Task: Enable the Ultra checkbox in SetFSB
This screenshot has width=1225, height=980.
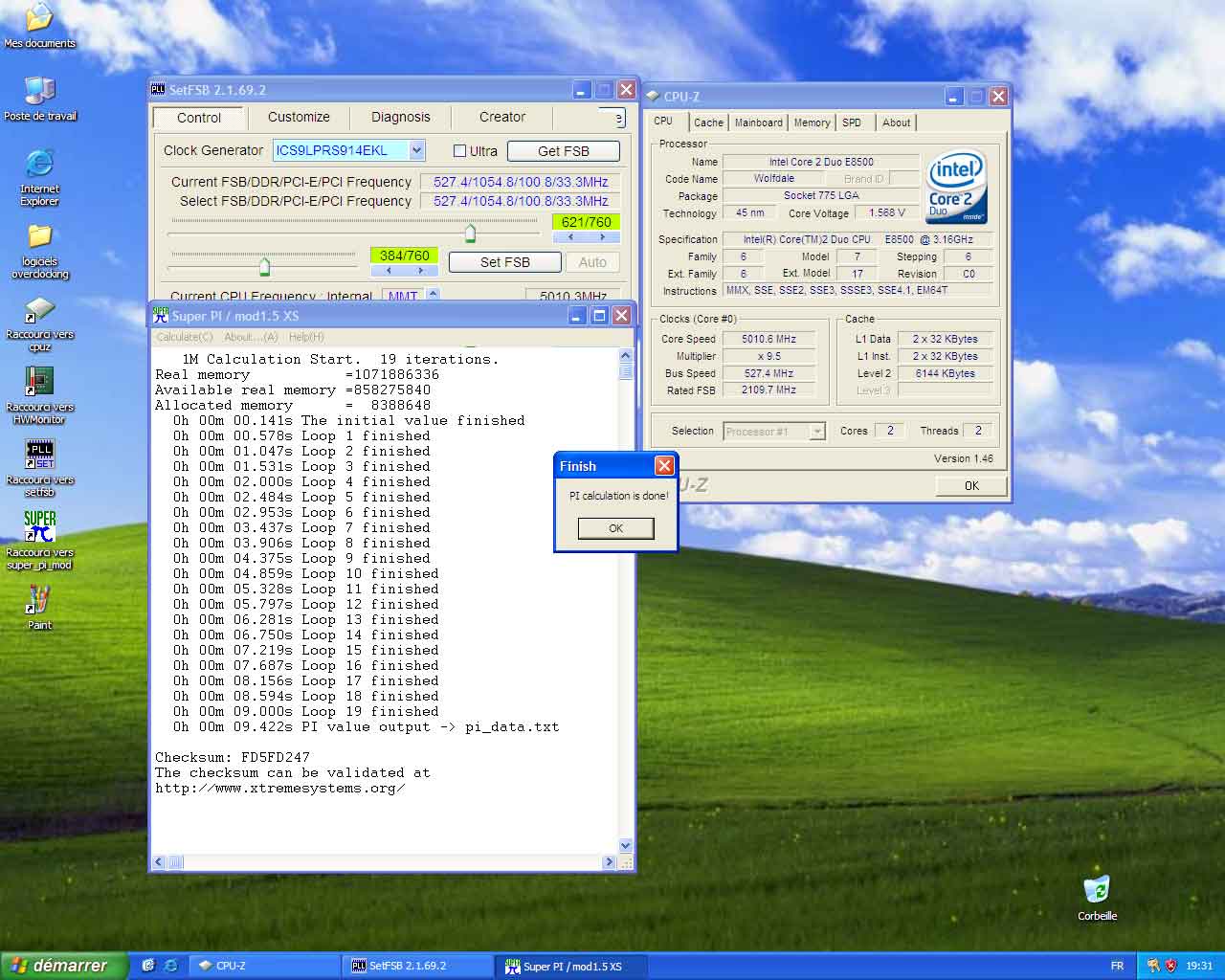Action: tap(459, 150)
